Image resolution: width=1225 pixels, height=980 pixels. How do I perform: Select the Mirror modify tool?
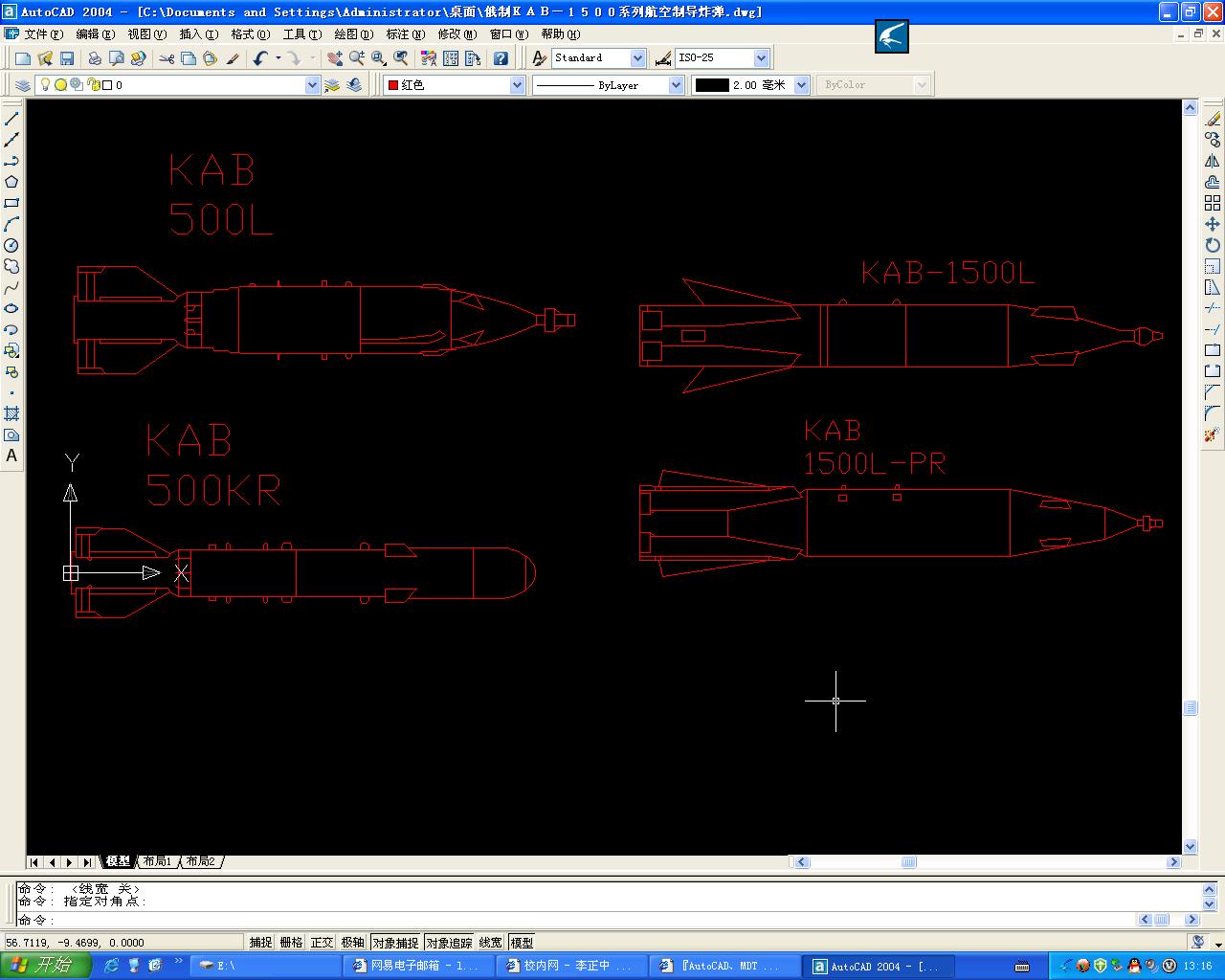pyautogui.click(x=1213, y=161)
